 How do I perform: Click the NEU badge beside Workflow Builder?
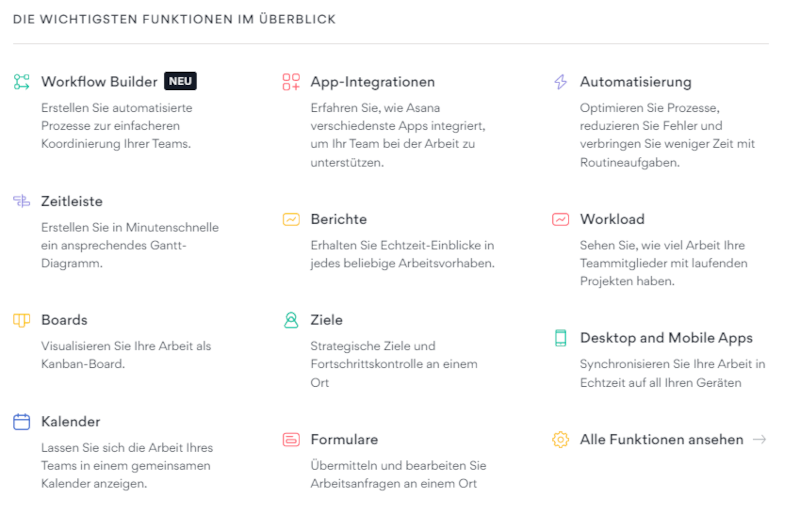pos(180,82)
